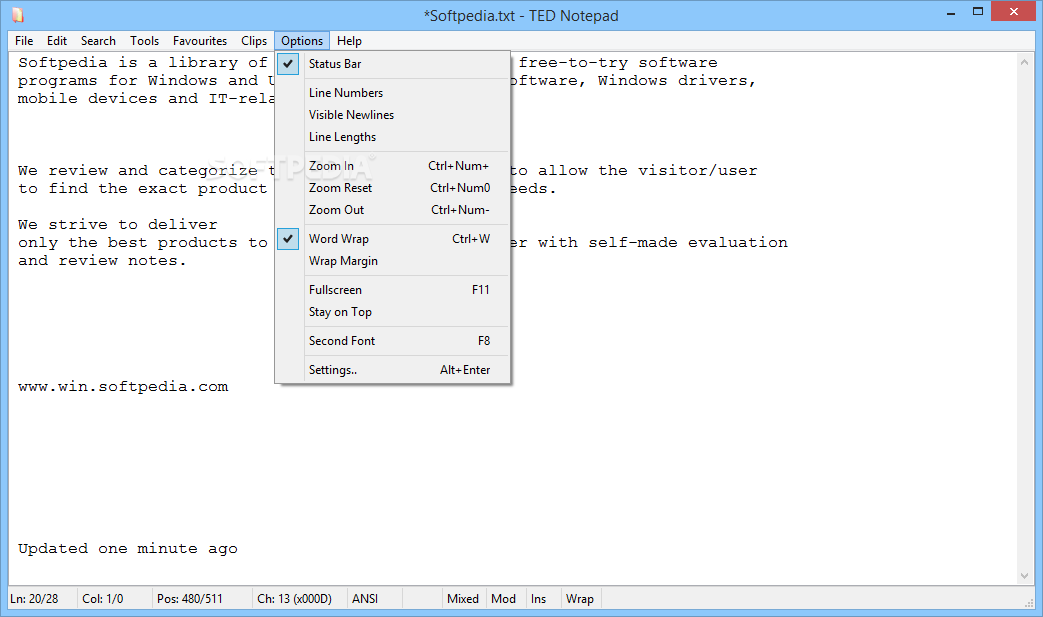The height and width of the screenshot is (617, 1043).
Task: Click the window resize grip in status bar
Action: pyautogui.click(x=1029, y=602)
